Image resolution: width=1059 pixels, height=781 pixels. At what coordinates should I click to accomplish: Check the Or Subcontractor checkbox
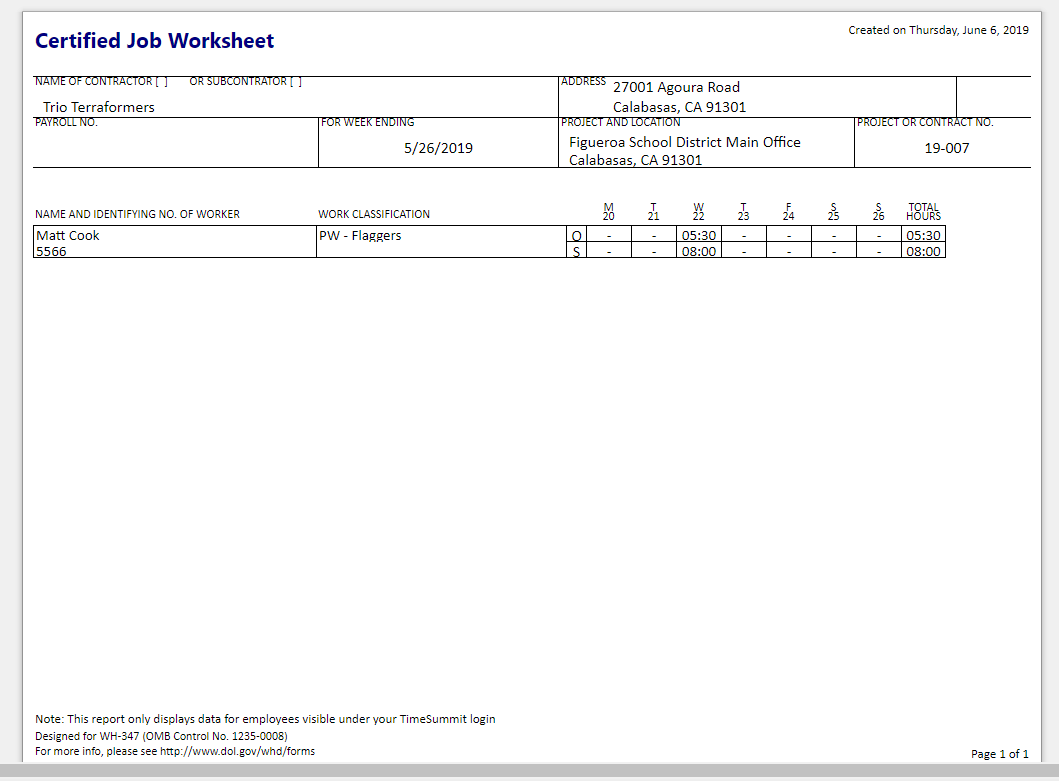point(295,82)
